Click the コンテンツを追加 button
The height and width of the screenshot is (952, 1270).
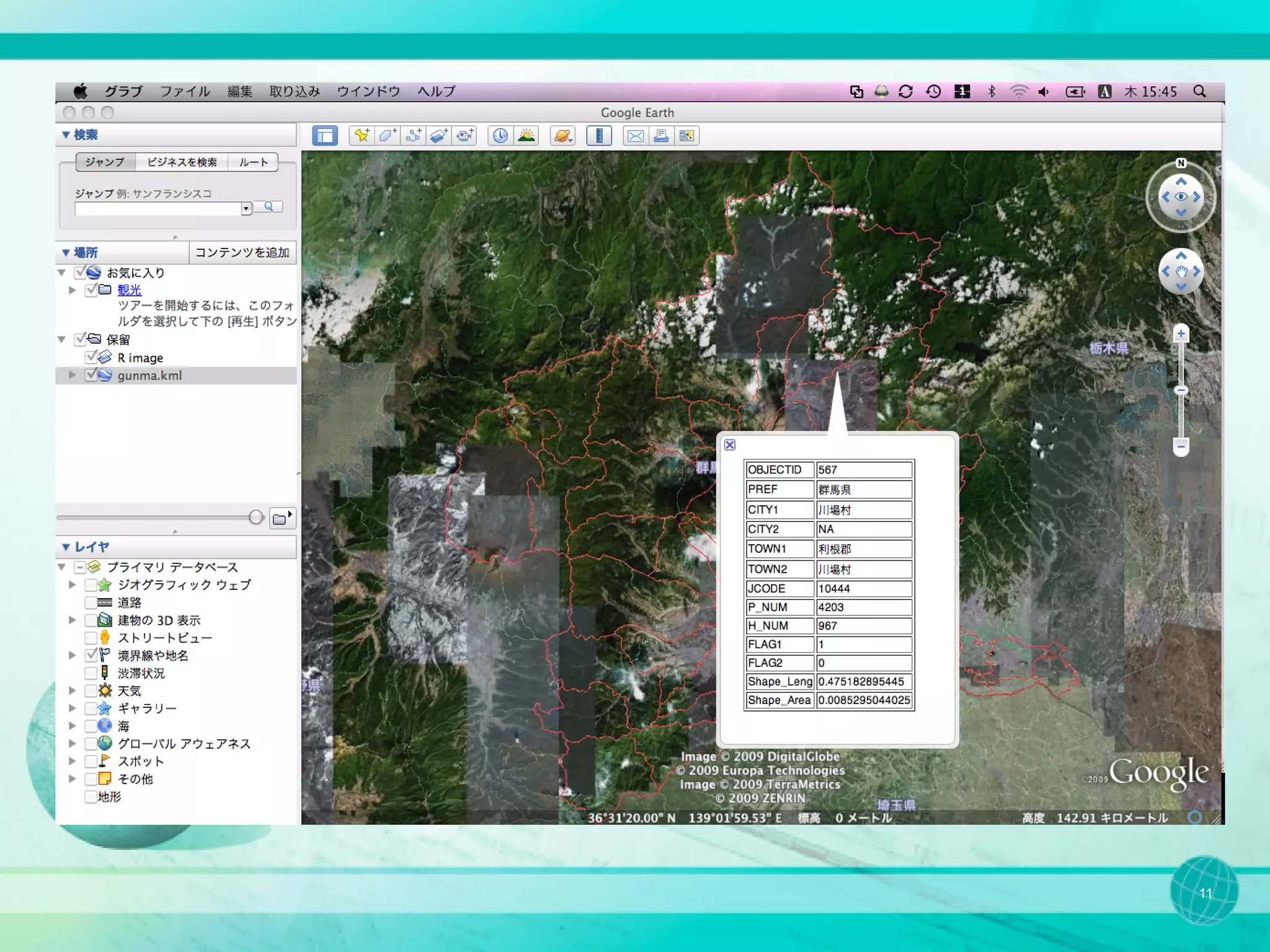pos(242,252)
